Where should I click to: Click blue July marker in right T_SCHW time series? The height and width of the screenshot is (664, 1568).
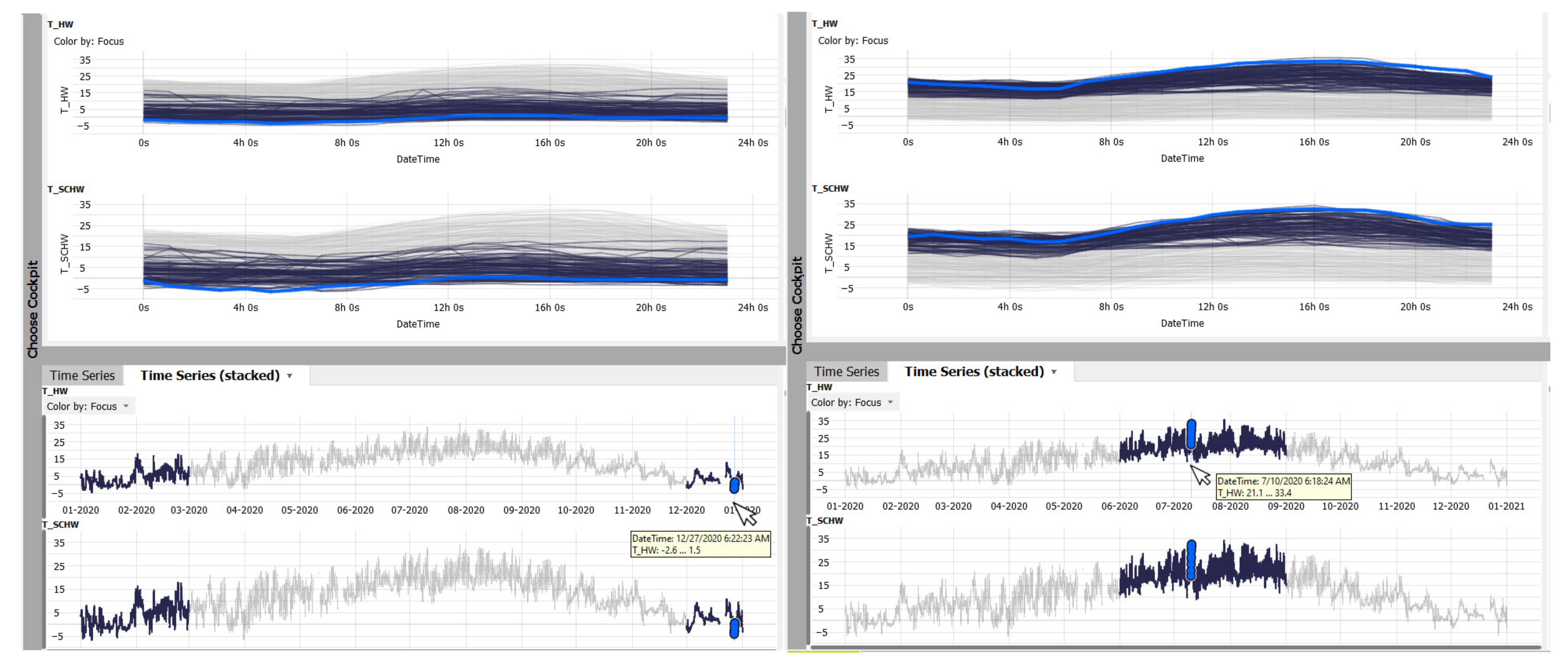click(x=1191, y=559)
